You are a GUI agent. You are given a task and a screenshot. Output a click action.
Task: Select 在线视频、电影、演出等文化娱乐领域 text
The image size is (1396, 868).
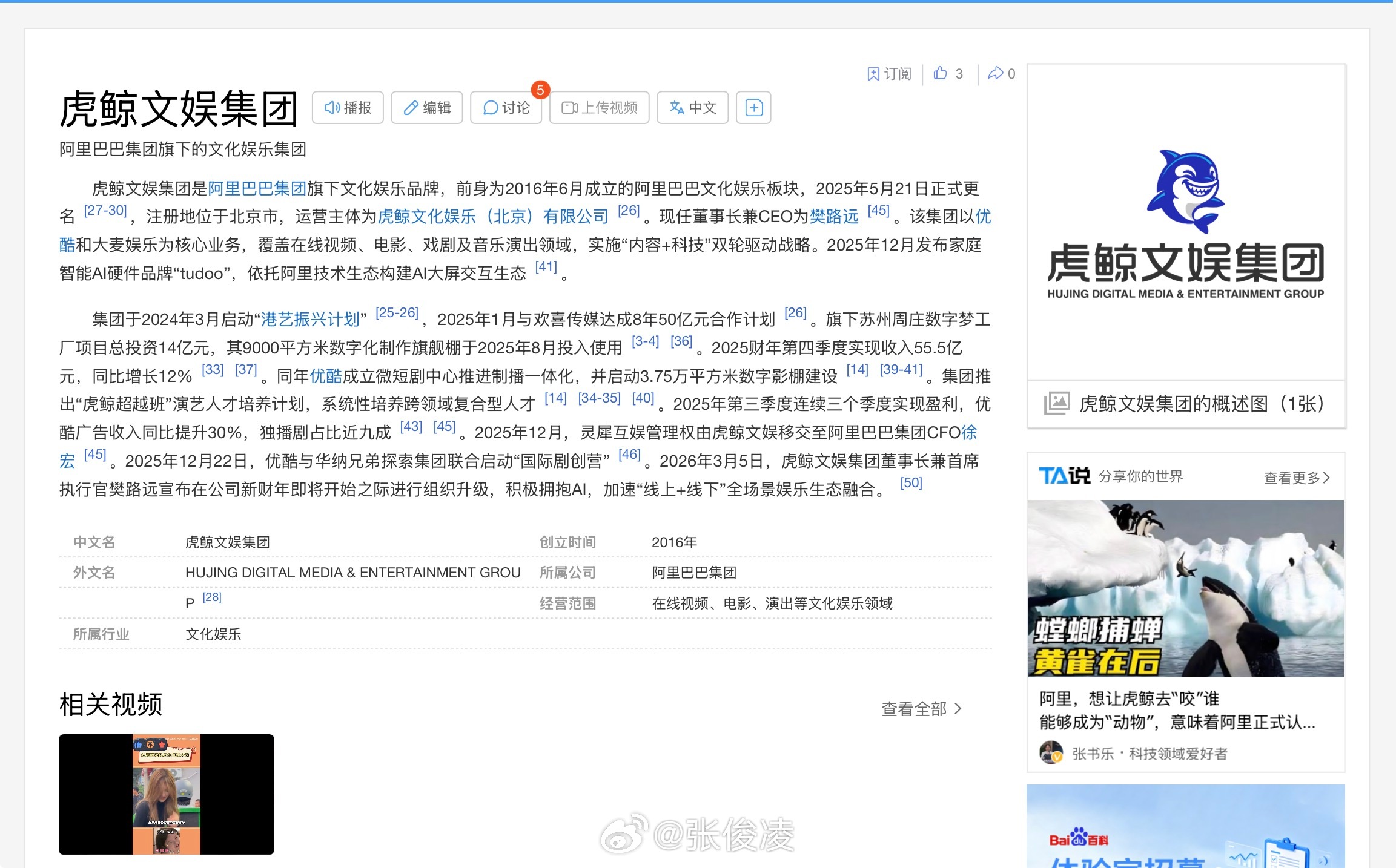click(x=772, y=603)
